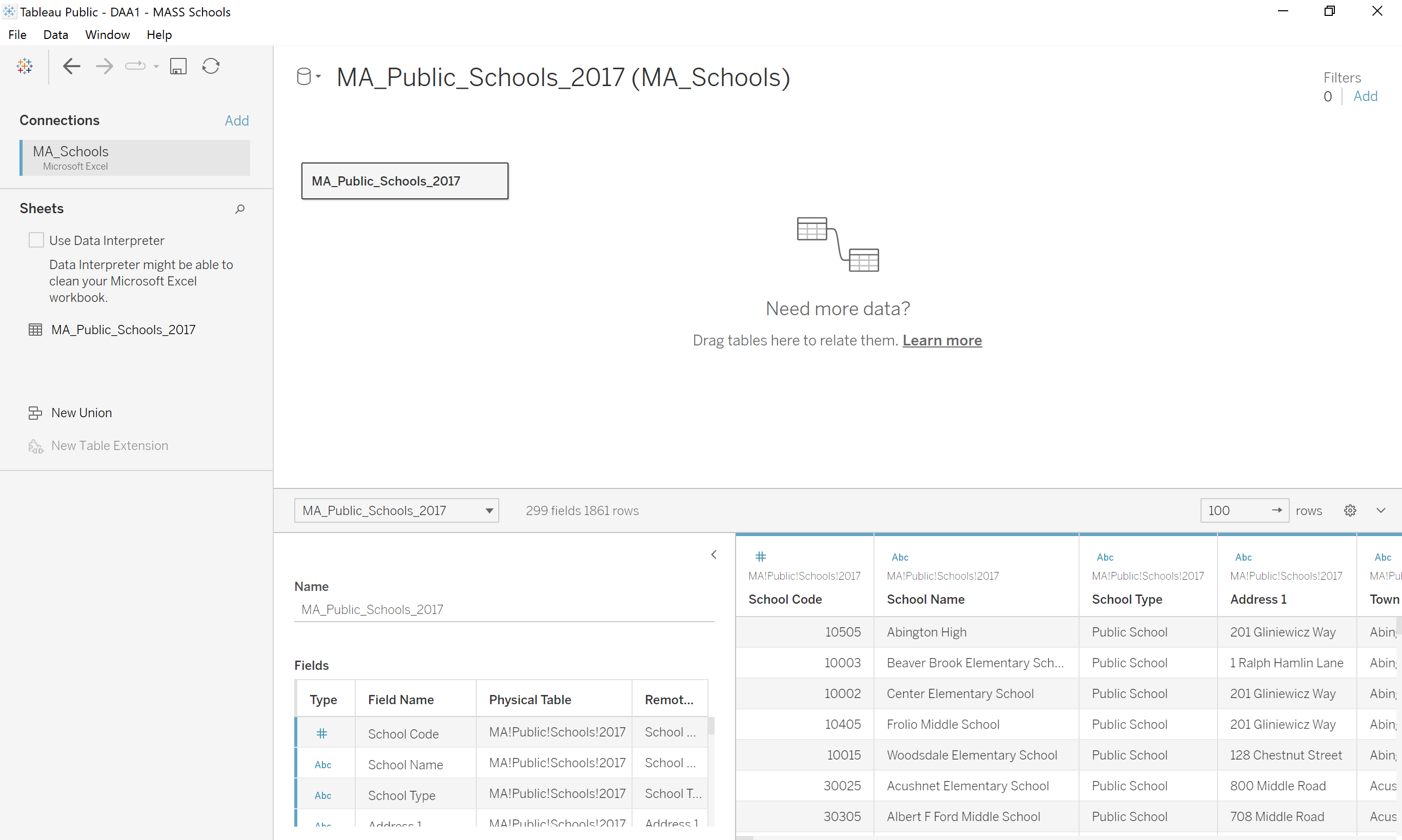
Task: Add a data source filter
Action: pos(1365,96)
